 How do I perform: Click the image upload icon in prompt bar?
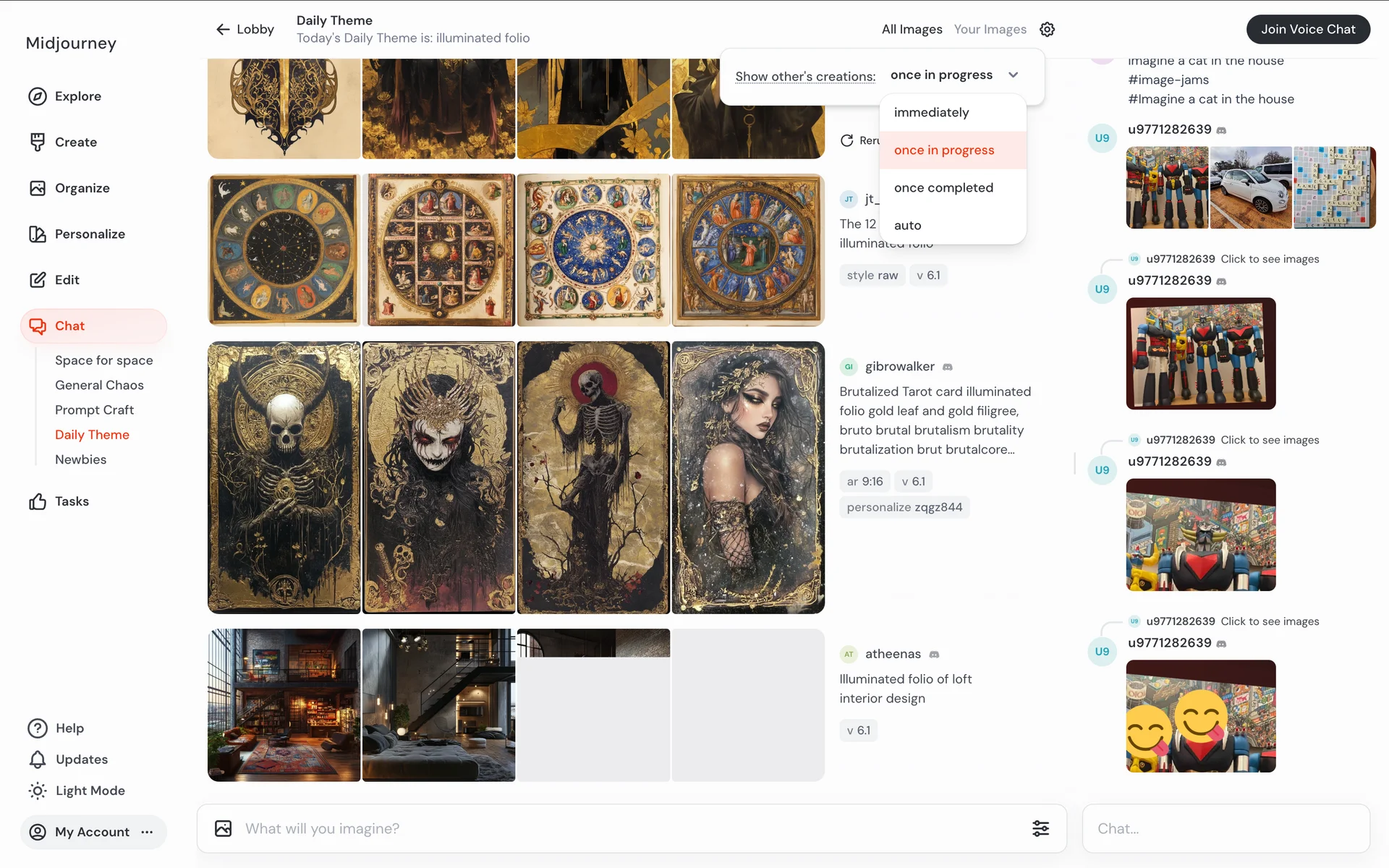(224, 828)
